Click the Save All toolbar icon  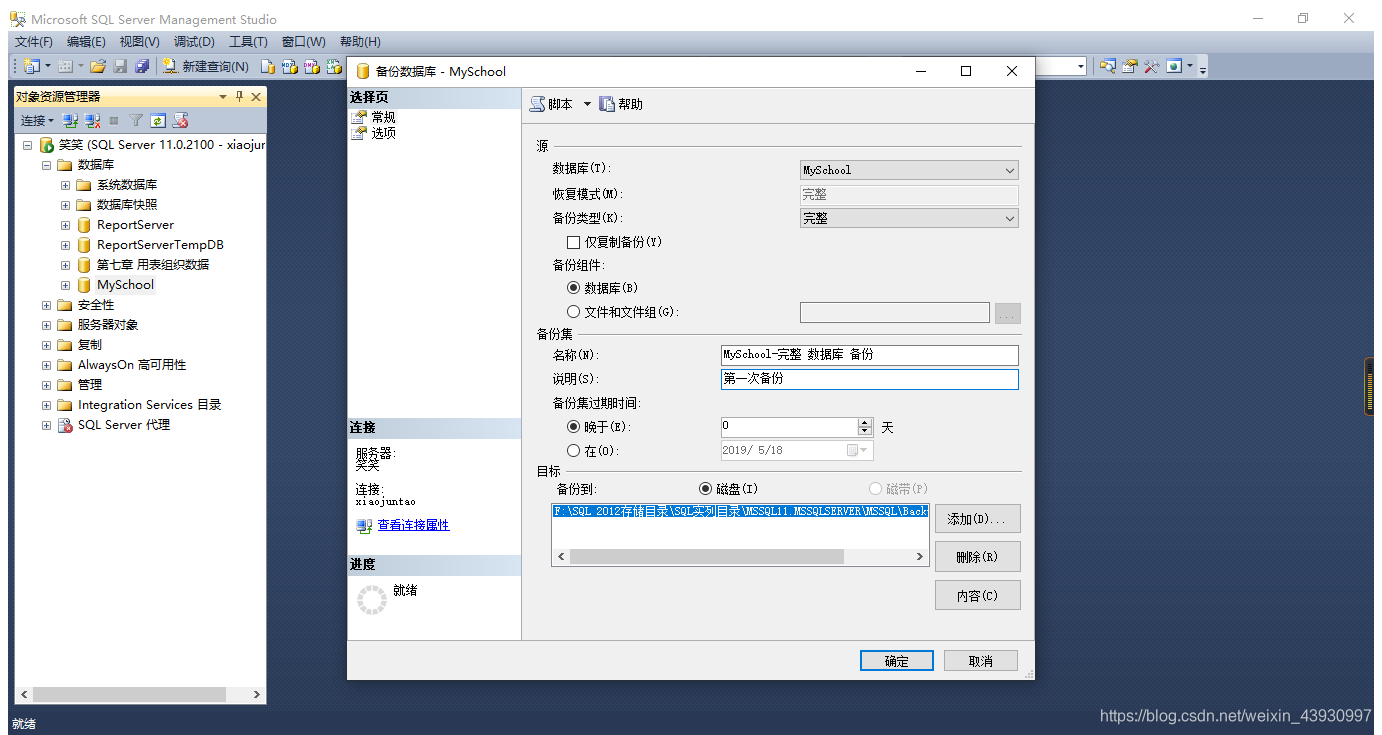(142, 66)
